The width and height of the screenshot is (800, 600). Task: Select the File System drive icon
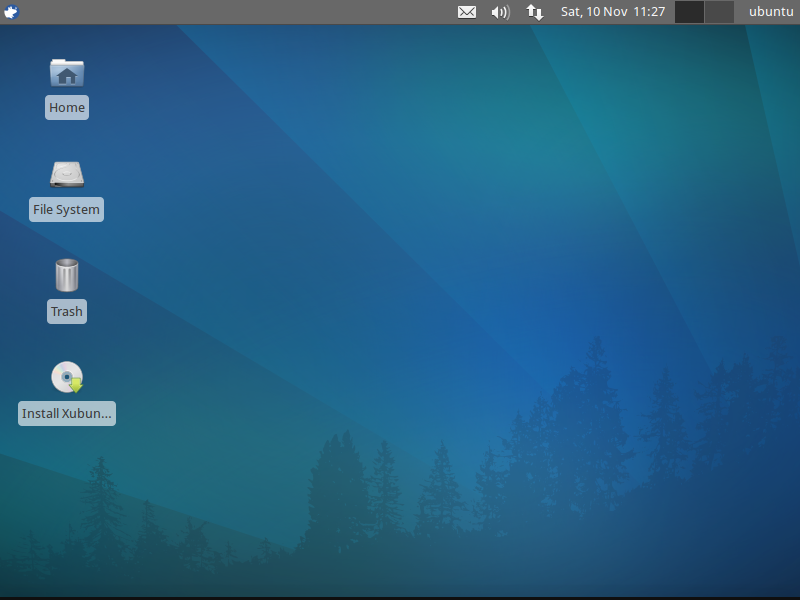67,175
